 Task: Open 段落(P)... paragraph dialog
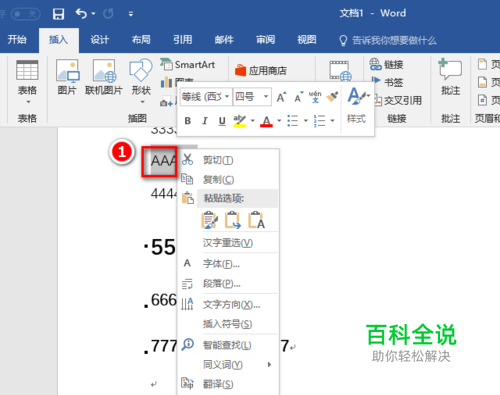point(228,284)
